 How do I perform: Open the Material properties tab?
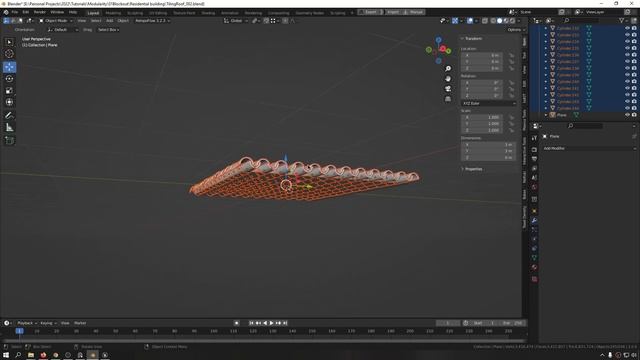(534, 267)
